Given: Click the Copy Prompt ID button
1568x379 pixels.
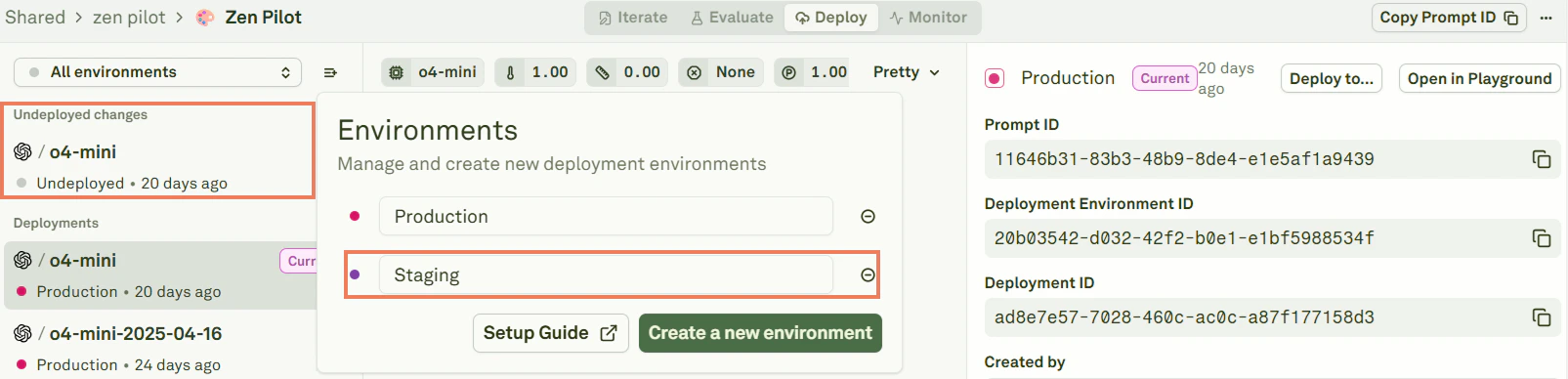Looking at the screenshot, I should pos(1449,18).
